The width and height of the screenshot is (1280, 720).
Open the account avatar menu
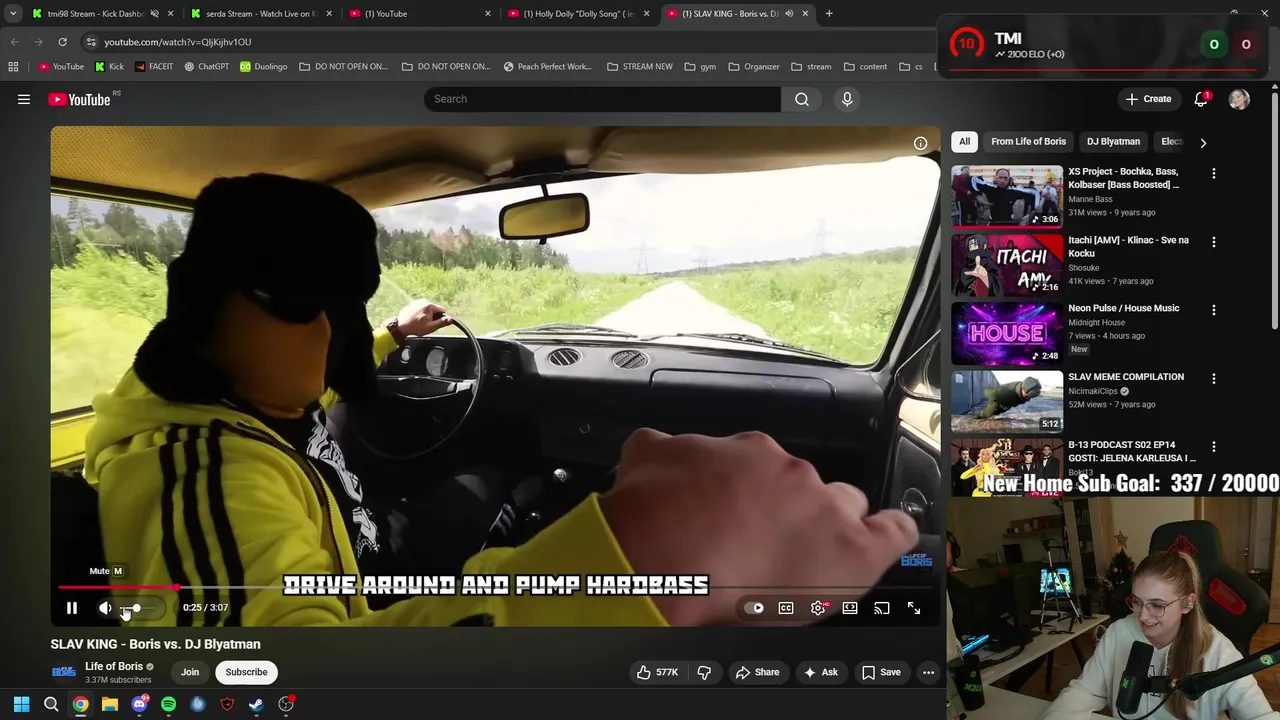coord(1239,99)
